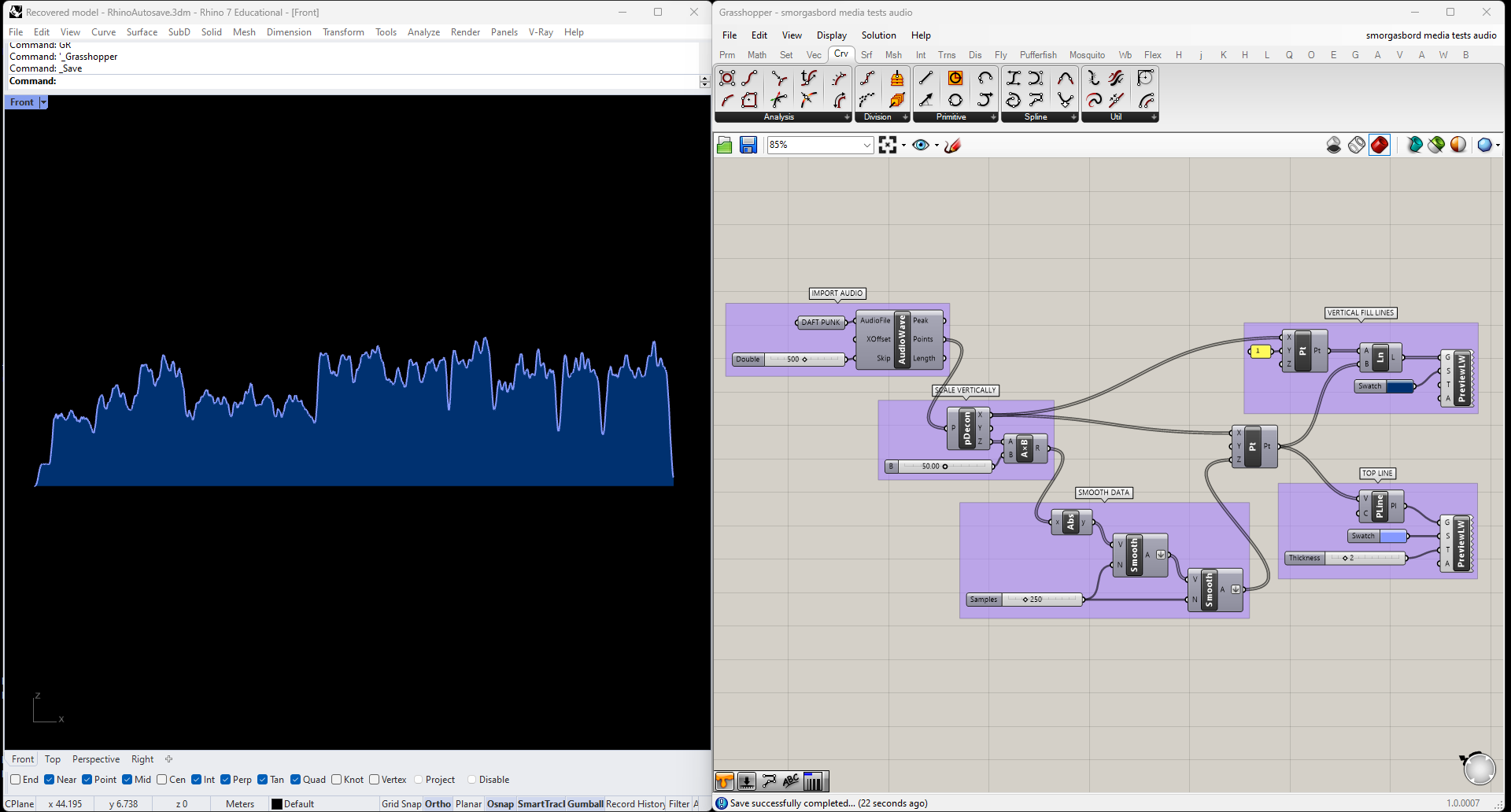Switch to the Perspective viewport tab
Image resolution: width=1511 pixels, height=812 pixels.
pyautogui.click(x=96, y=759)
